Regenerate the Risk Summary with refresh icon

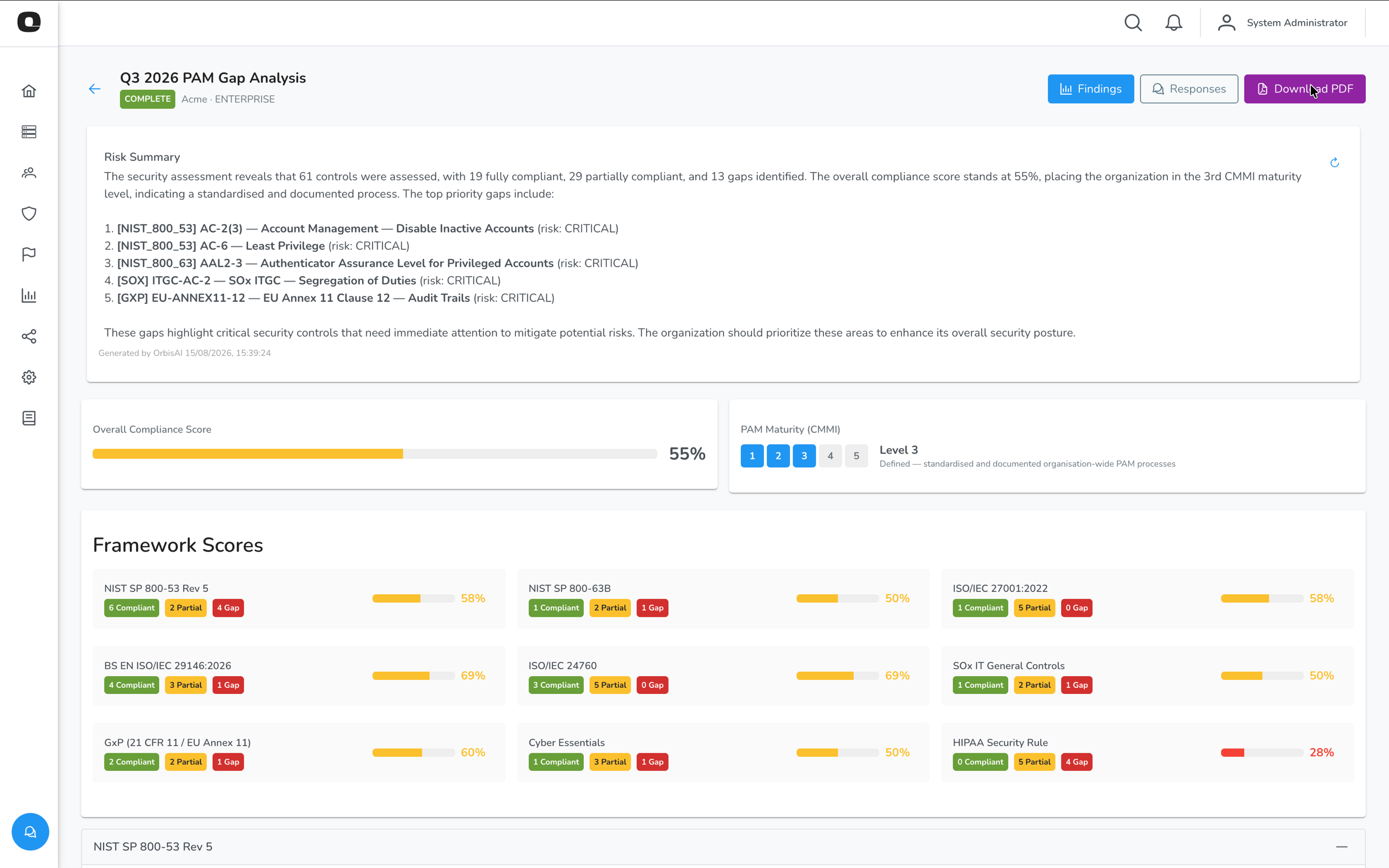[1334, 163]
